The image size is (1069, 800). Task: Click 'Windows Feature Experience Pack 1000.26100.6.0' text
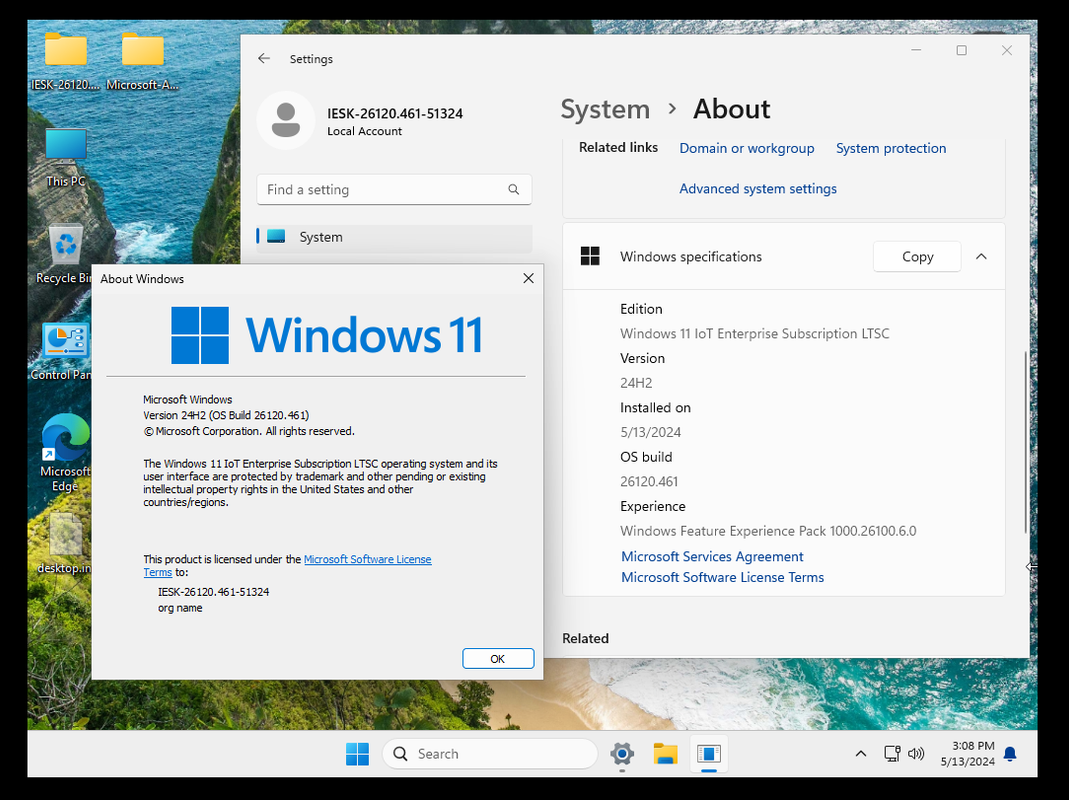pos(768,531)
